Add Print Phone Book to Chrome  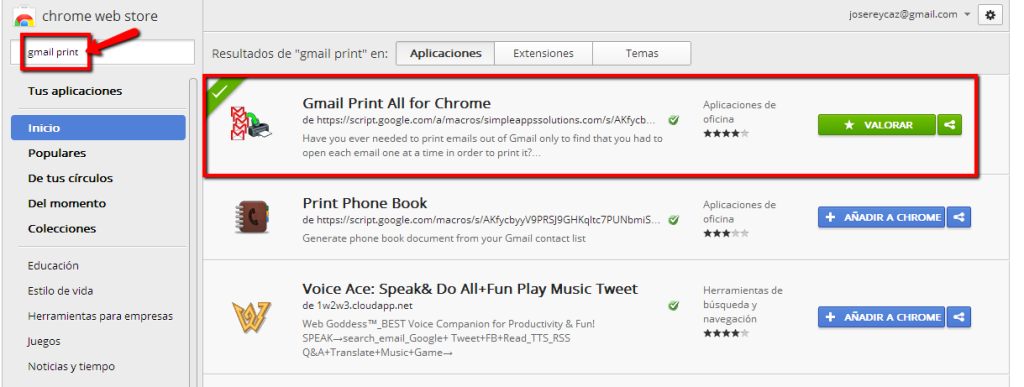coord(882,217)
